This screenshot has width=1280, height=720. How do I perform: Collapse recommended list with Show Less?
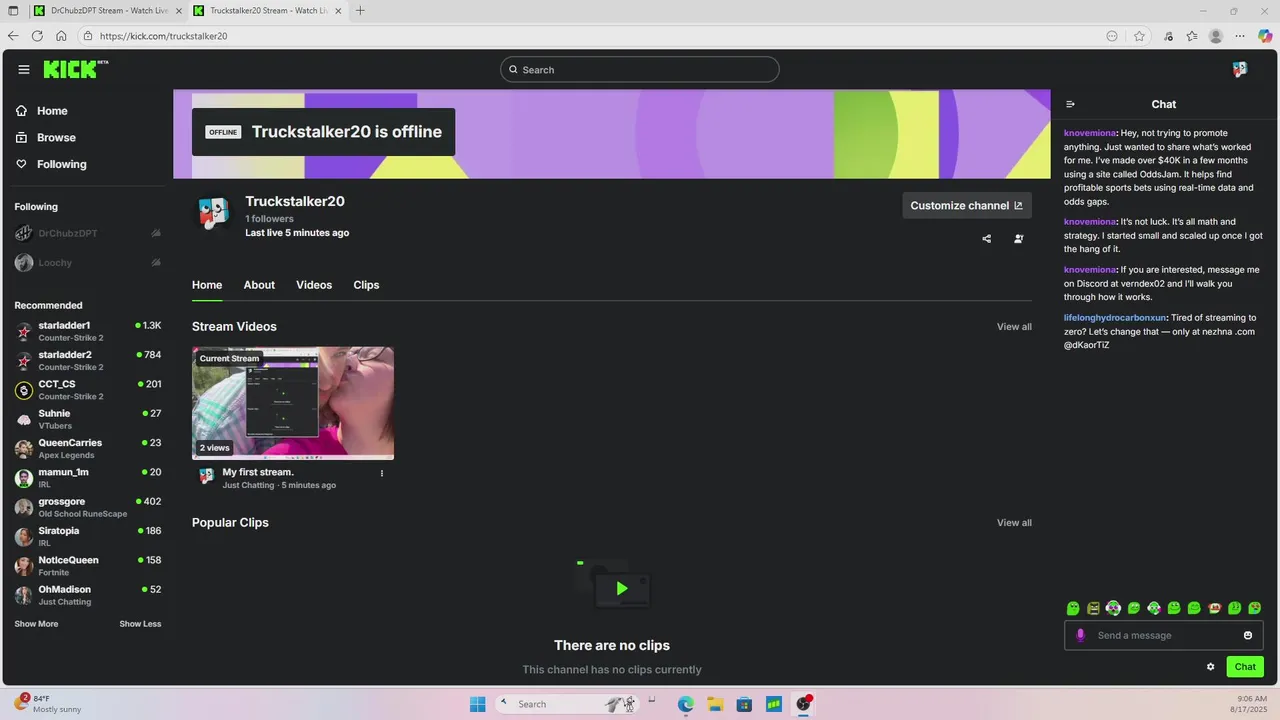(x=140, y=624)
